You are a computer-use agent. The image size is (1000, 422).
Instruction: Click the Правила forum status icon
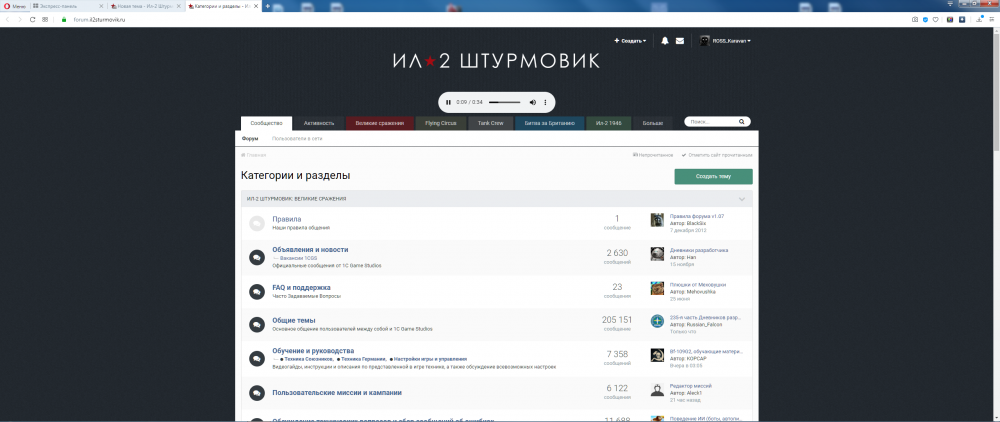click(x=256, y=223)
